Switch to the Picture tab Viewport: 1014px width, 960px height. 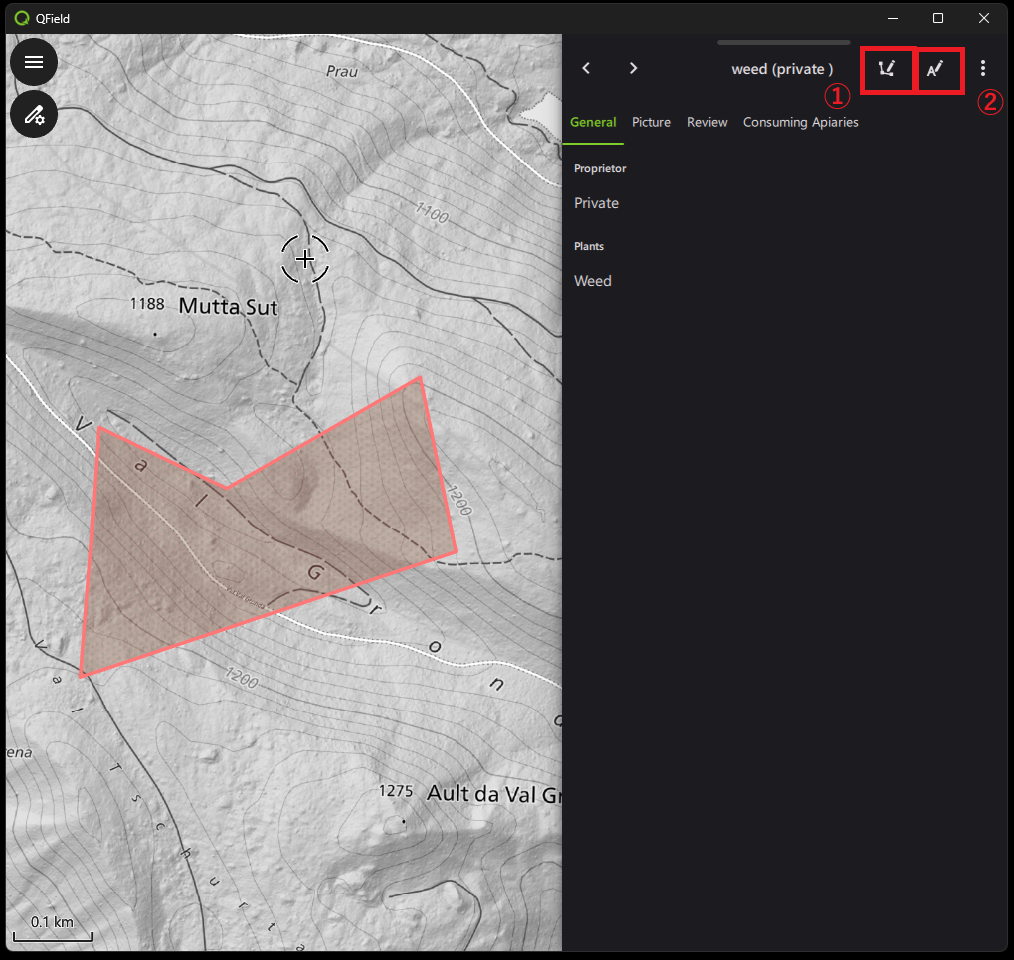[x=651, y=122]
